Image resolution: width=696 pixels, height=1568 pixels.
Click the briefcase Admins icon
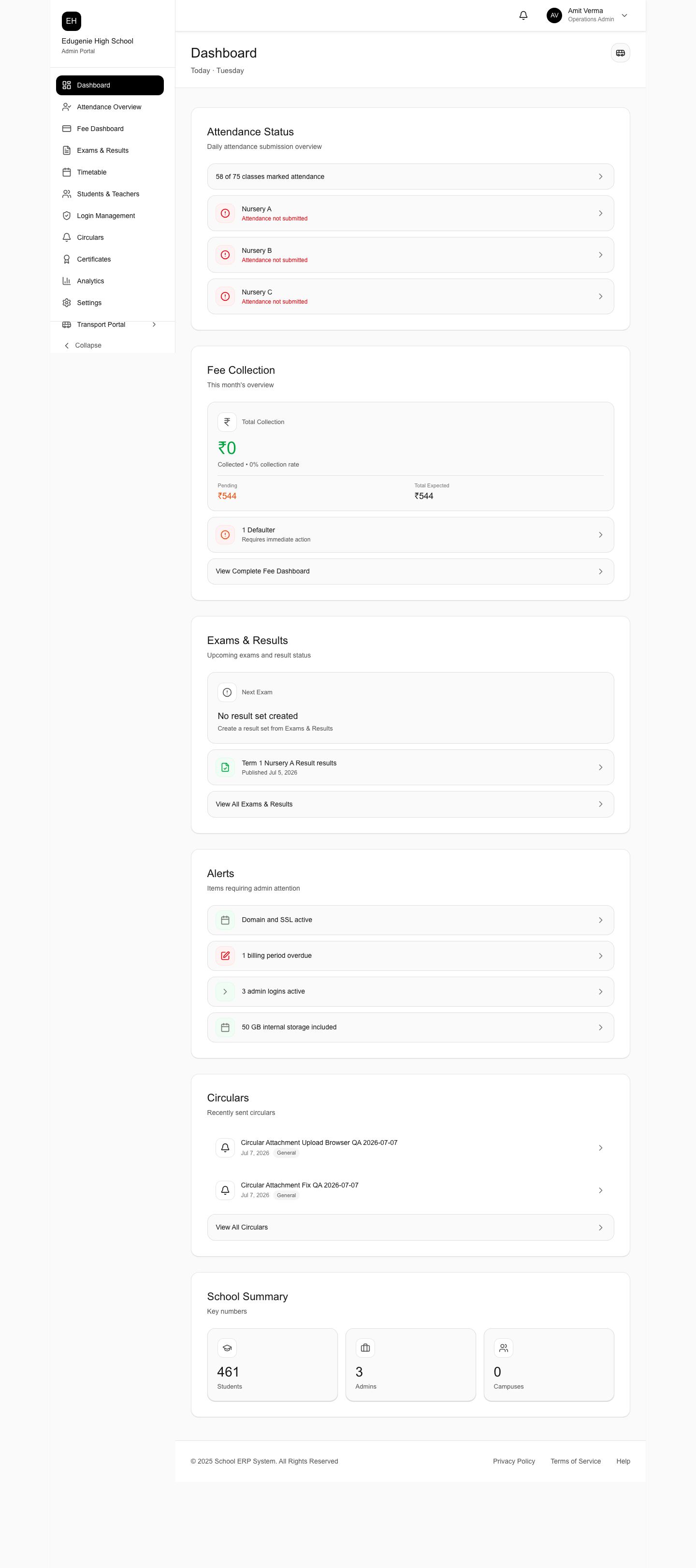[x=365, y=1348]
